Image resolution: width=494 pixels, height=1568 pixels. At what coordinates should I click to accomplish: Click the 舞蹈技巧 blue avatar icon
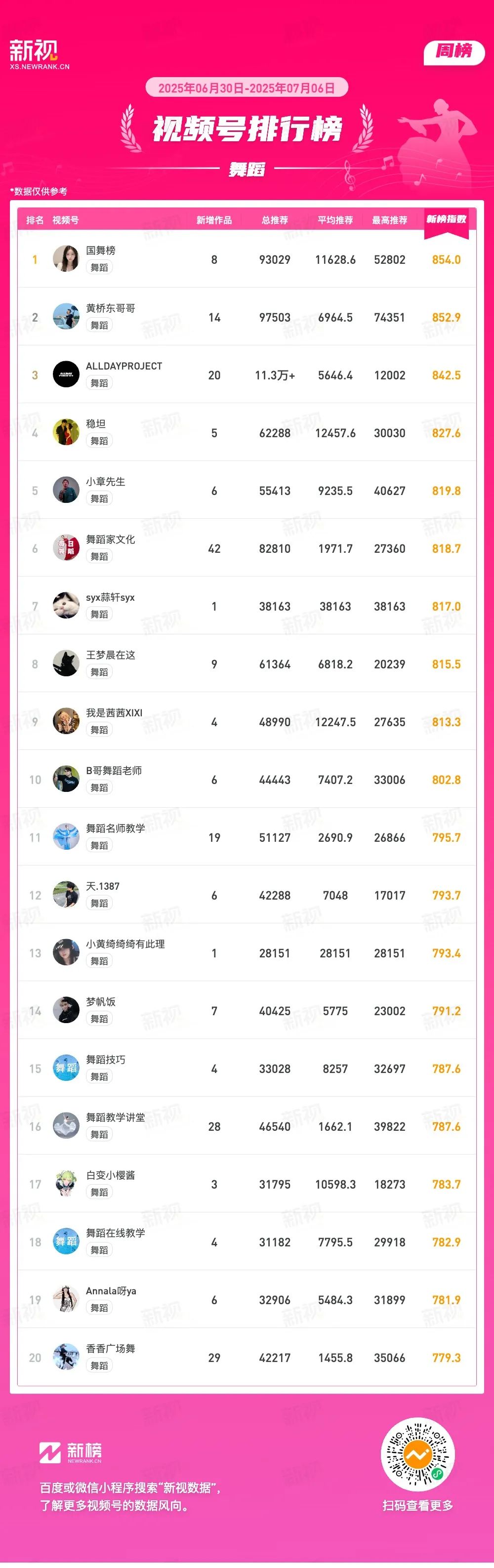tap(66, 1068)
